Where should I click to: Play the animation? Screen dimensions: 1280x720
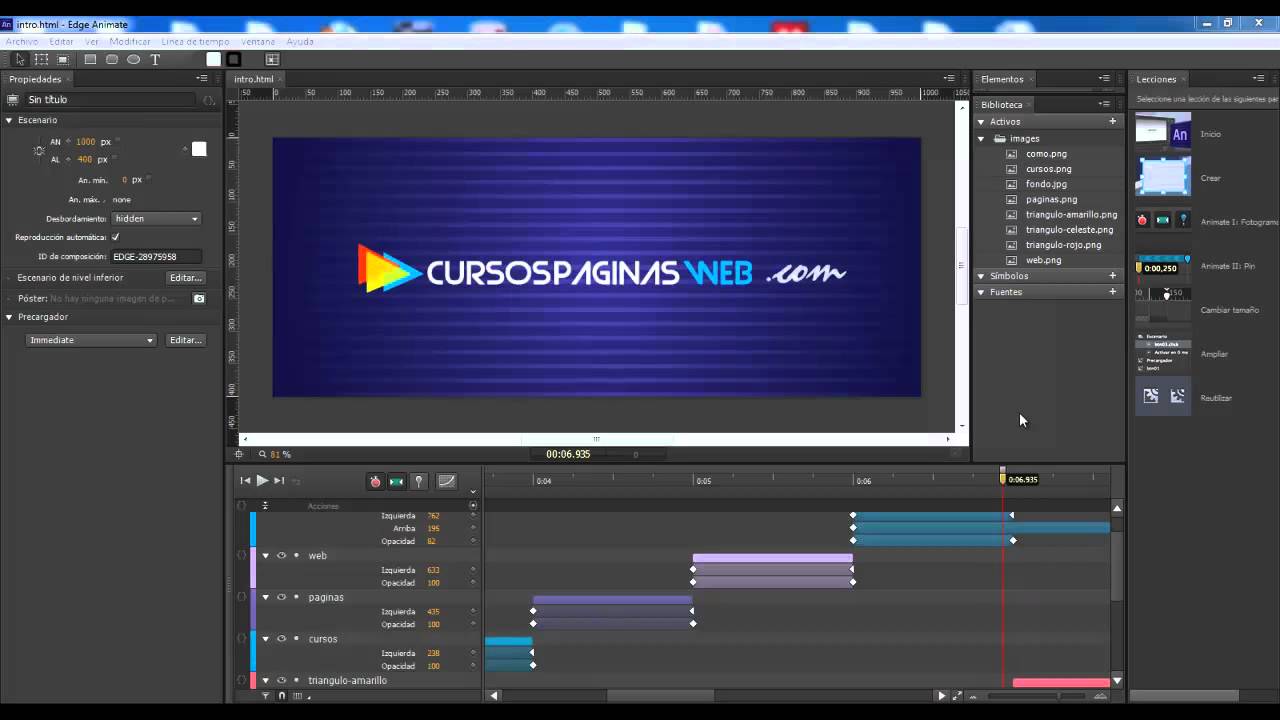262,481
